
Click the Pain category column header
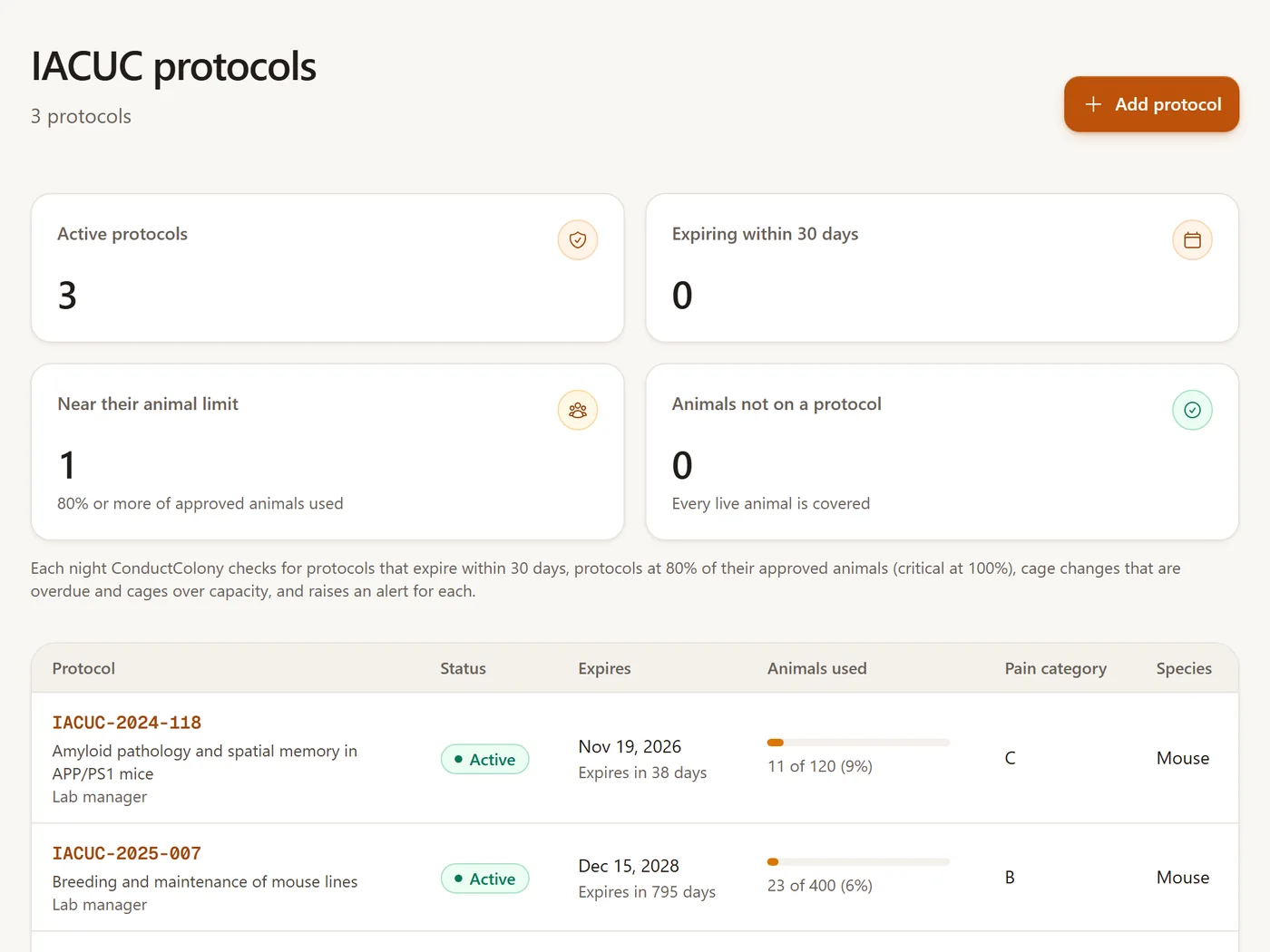(x=1056, y=668)
